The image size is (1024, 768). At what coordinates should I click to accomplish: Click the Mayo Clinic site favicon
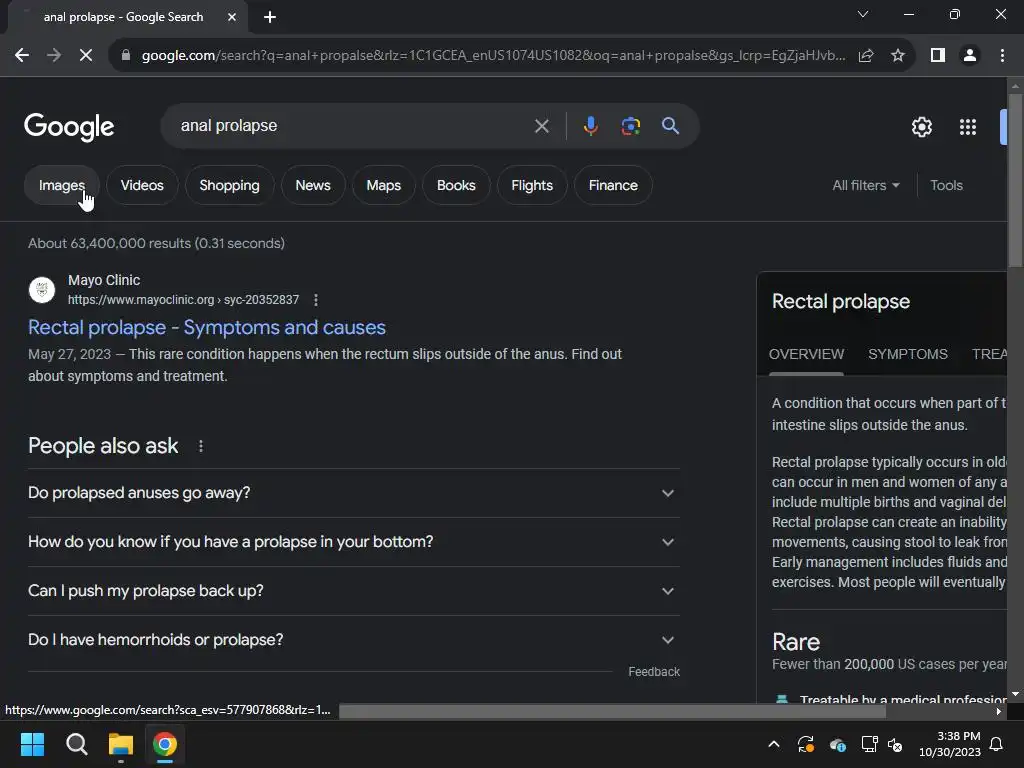point(42,289)
